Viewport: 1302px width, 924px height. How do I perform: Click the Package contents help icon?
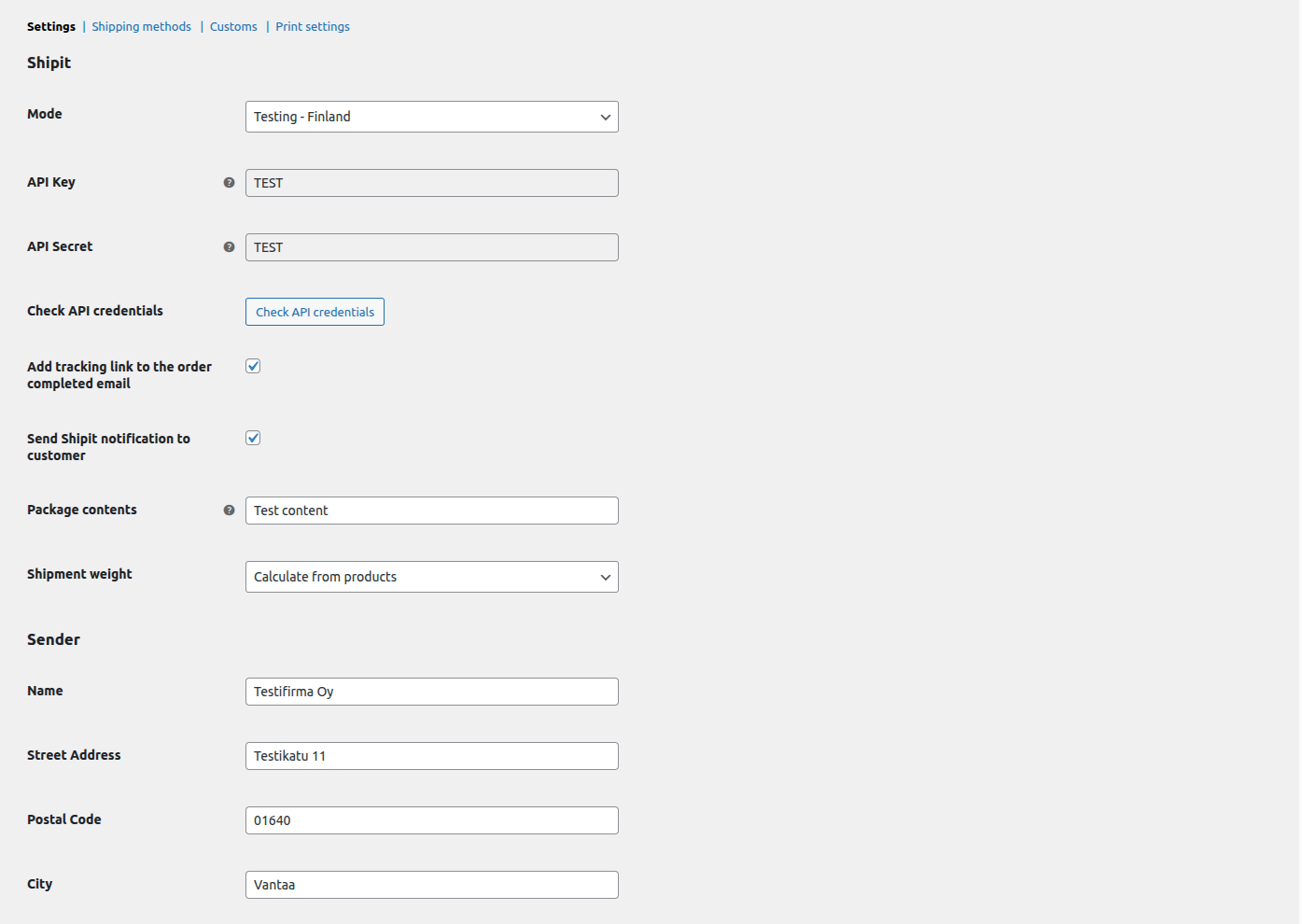[x=229, y=511]
